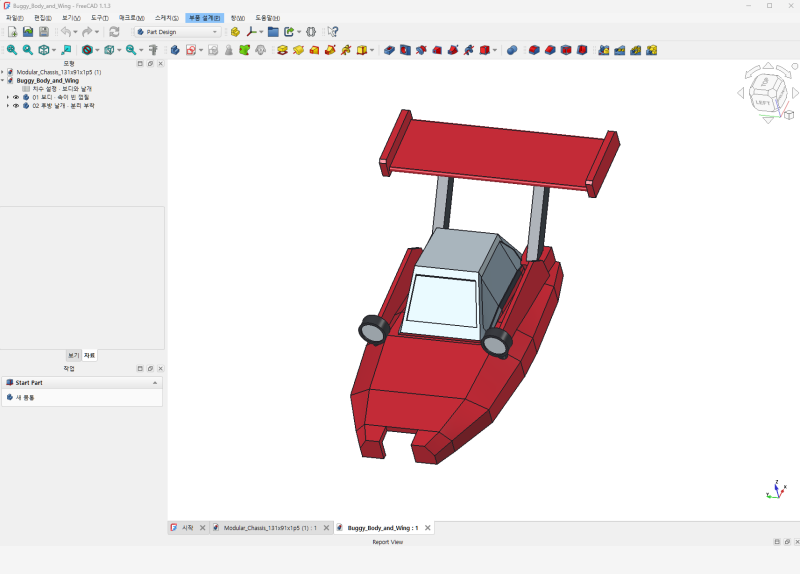The height and width of the screenshot is (574, 800).
Task: Switch to the 자료 panel tab
Action: [89, 355]
